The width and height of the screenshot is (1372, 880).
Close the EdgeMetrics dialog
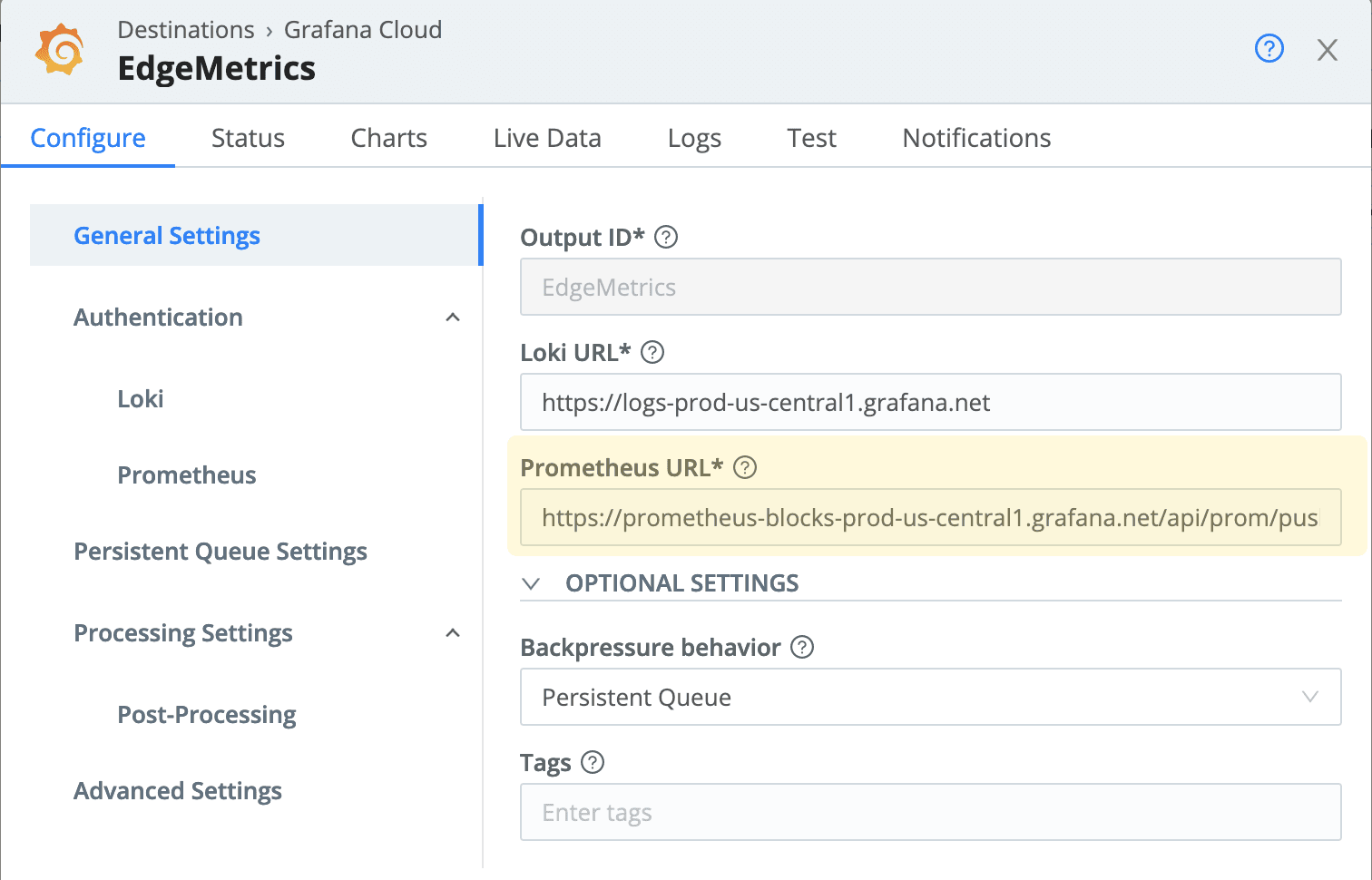pyautogui.click(x=1327, y=50)
